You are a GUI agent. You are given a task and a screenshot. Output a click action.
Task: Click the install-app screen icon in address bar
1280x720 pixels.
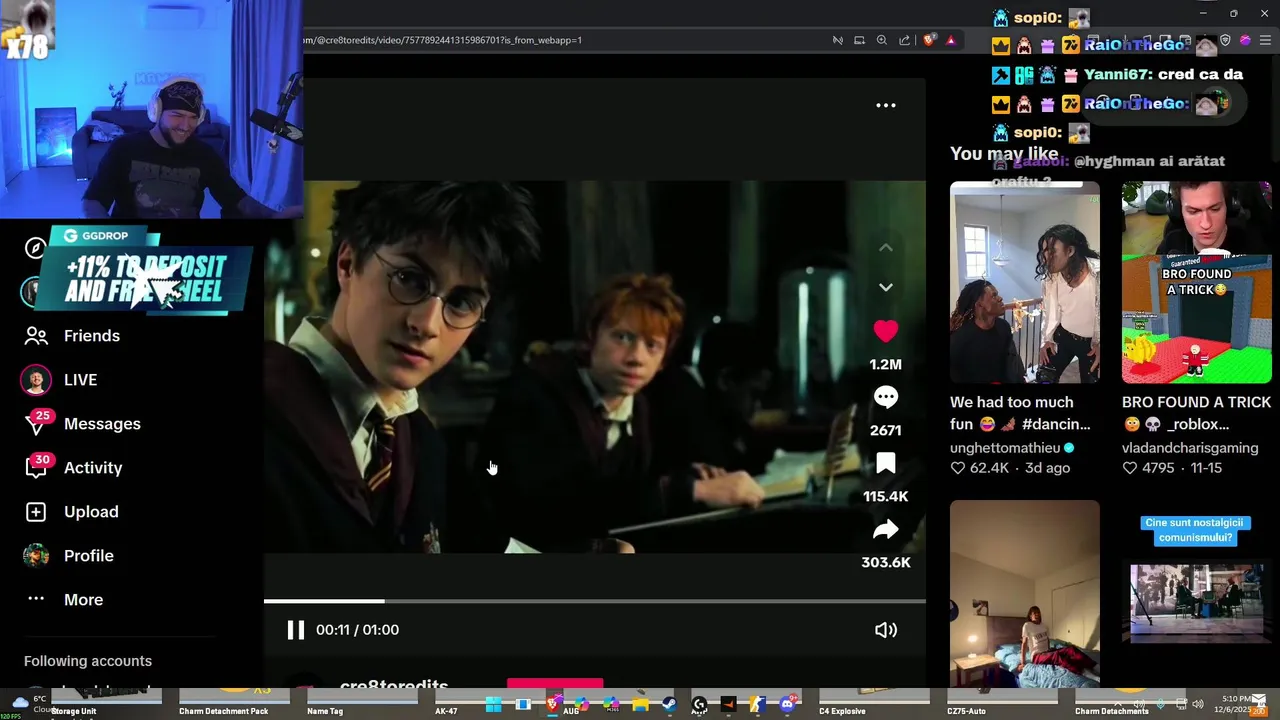(859, 40)
